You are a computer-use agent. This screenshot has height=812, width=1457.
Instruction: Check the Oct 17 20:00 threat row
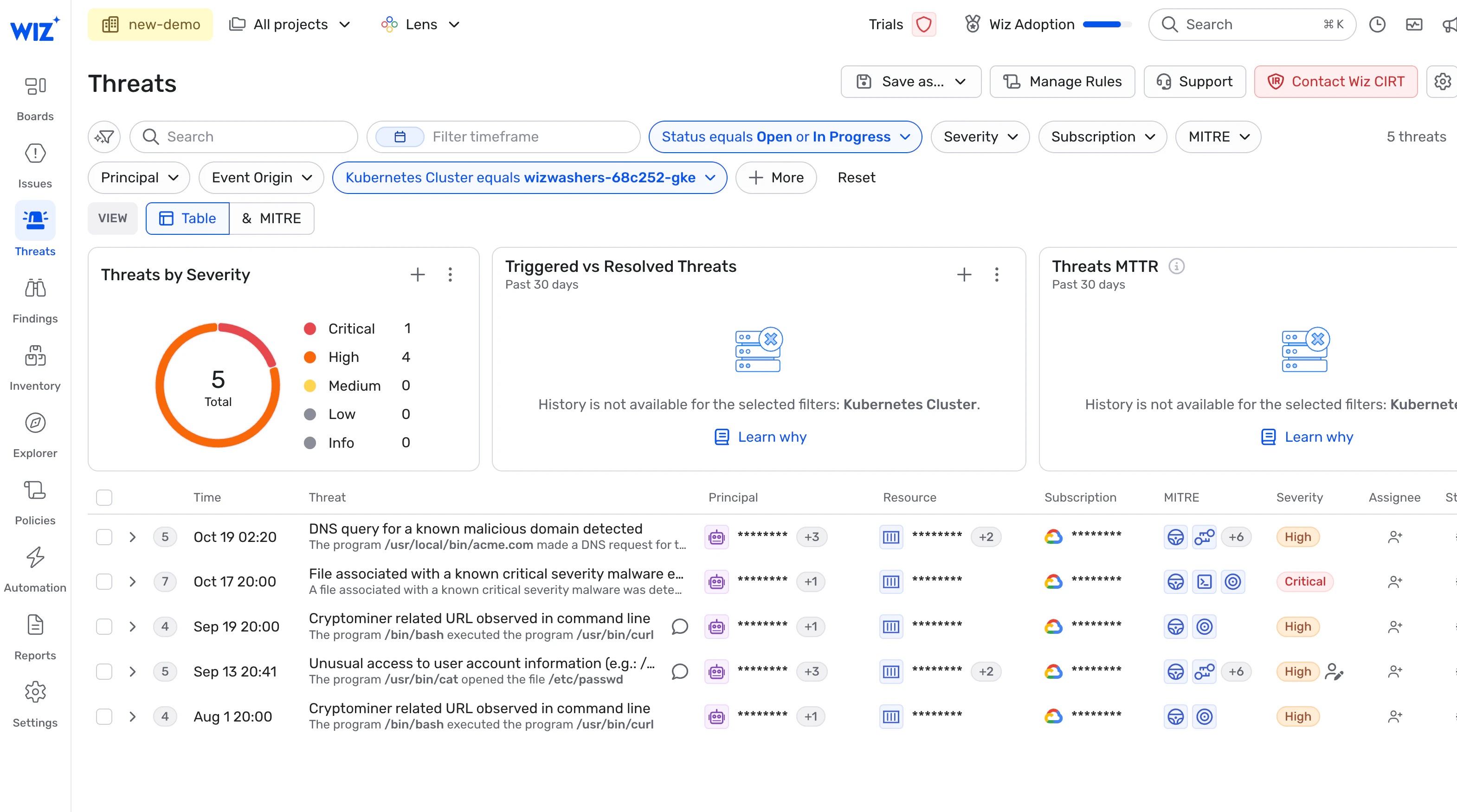click(x=104, y=581)
